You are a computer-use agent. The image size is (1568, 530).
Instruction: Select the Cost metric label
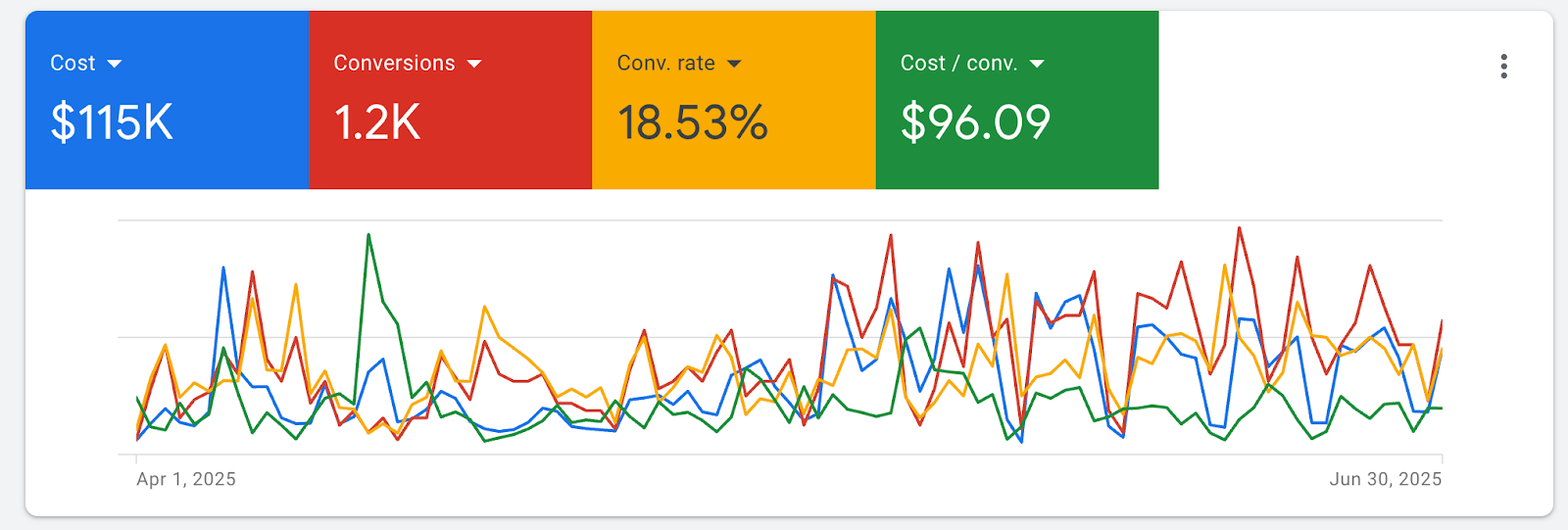click(73, 64)
